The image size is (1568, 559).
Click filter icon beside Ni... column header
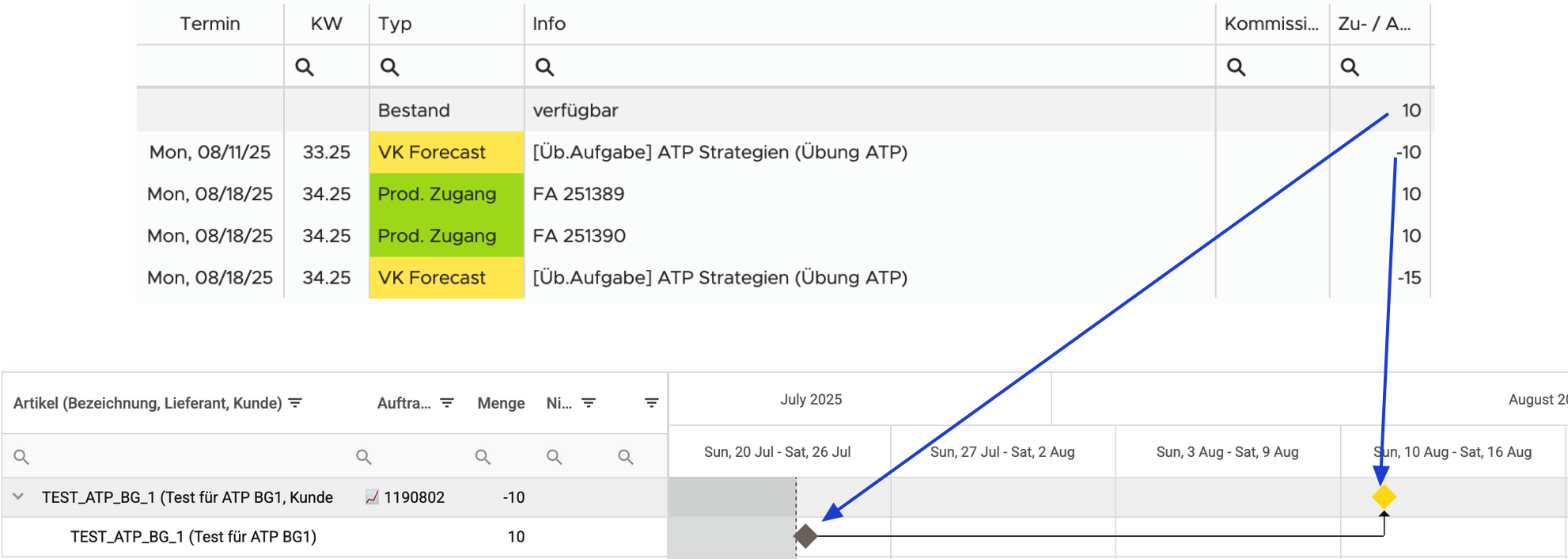coord(589,403)
